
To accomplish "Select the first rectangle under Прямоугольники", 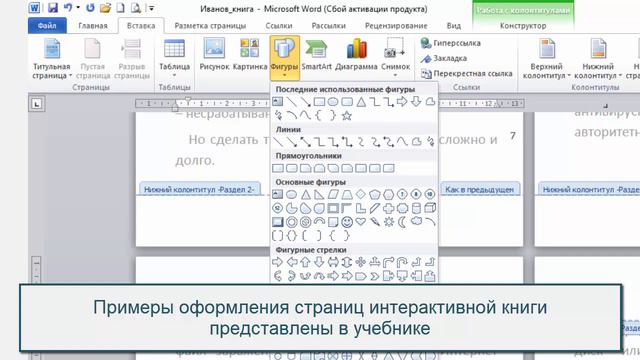I will (x=278, y=168).
